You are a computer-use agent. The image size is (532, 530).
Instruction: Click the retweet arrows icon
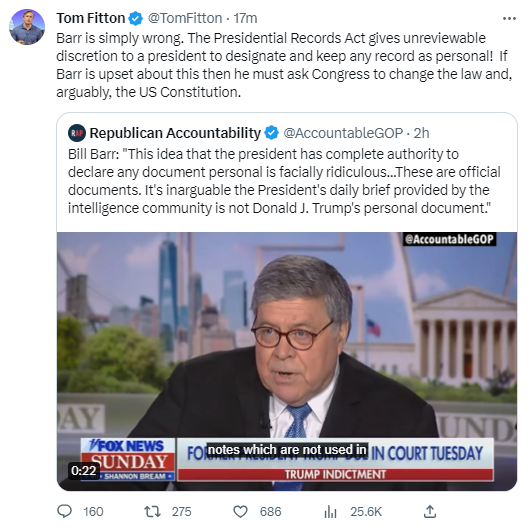click(152, 511)
